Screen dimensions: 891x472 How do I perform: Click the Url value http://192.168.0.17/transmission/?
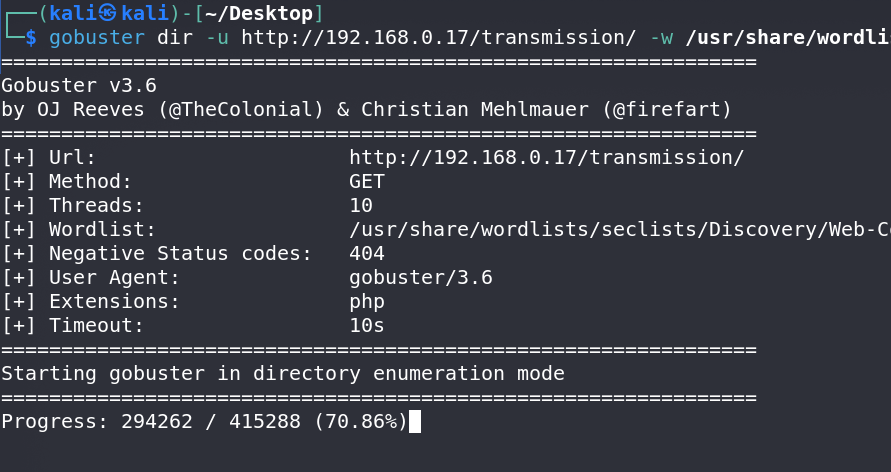click(x=547, y=157)
